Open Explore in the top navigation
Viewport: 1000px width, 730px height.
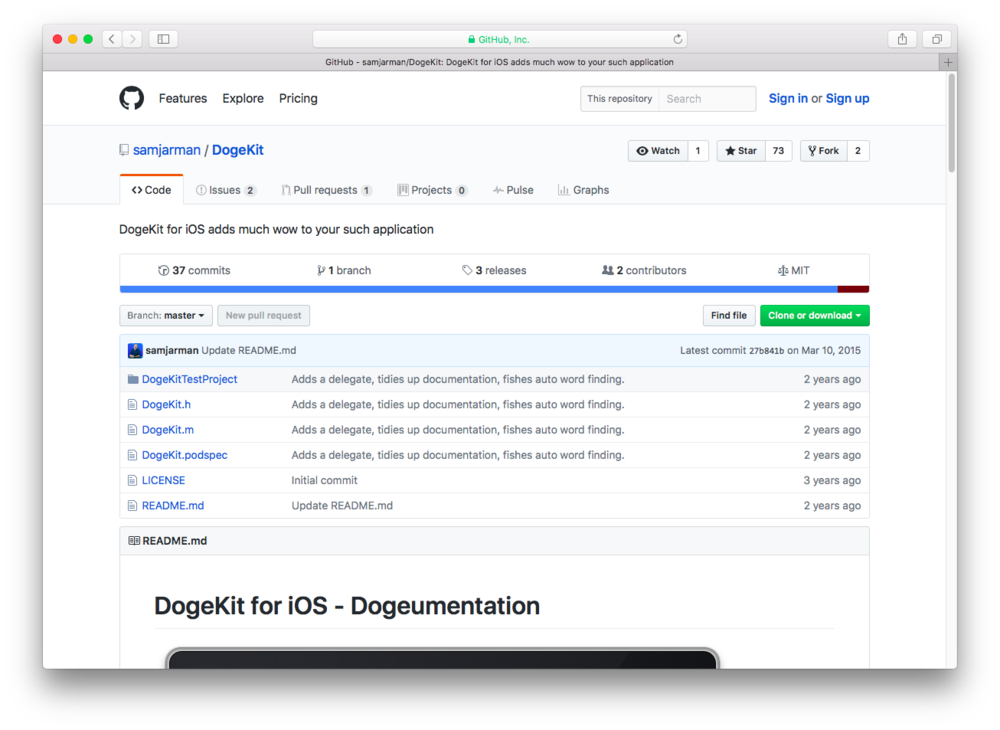tap(243, 98)
